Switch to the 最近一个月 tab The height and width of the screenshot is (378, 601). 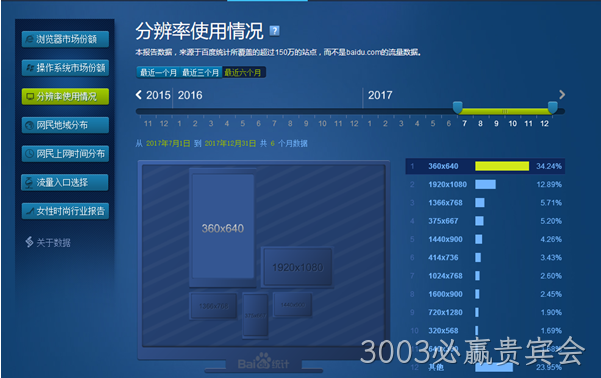(158, 72)
